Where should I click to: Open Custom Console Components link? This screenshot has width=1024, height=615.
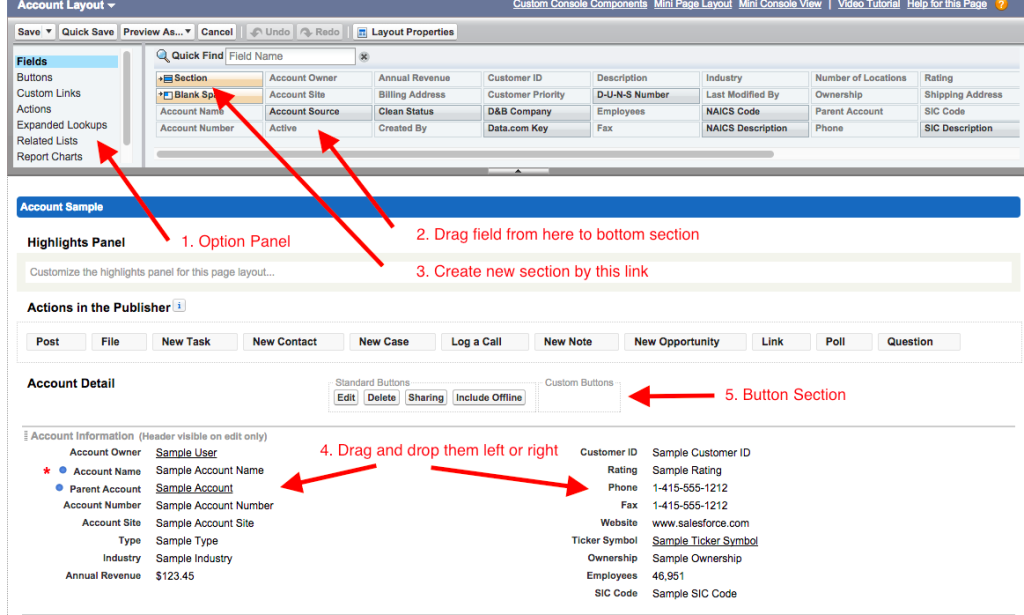coord(580,4)
